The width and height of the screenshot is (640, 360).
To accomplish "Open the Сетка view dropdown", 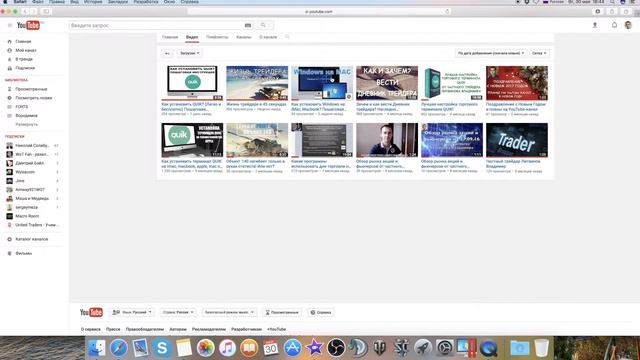I will tap(539, 53).
